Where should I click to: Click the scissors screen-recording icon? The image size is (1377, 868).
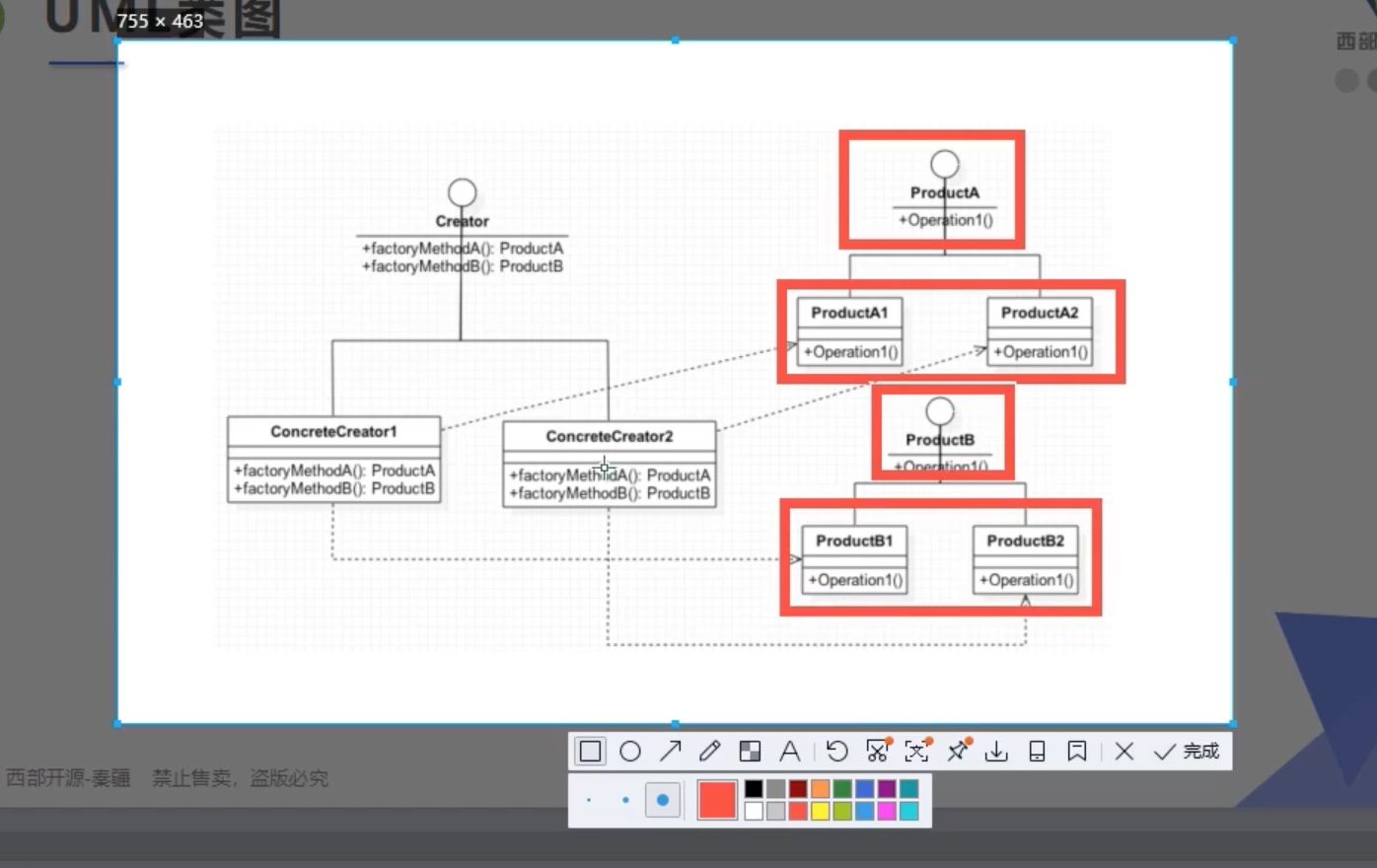coord(877,752)
